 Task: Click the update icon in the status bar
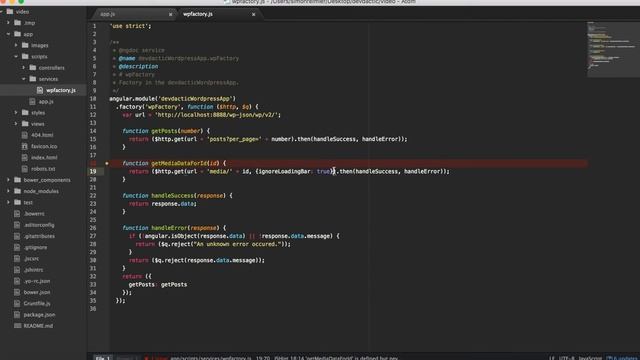tap(609, 358)
